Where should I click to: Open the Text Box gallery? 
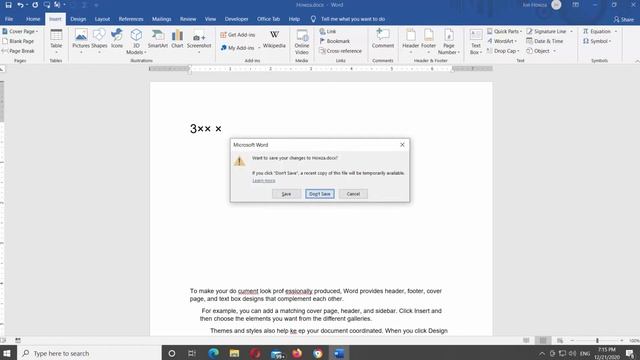coord(476,41)
